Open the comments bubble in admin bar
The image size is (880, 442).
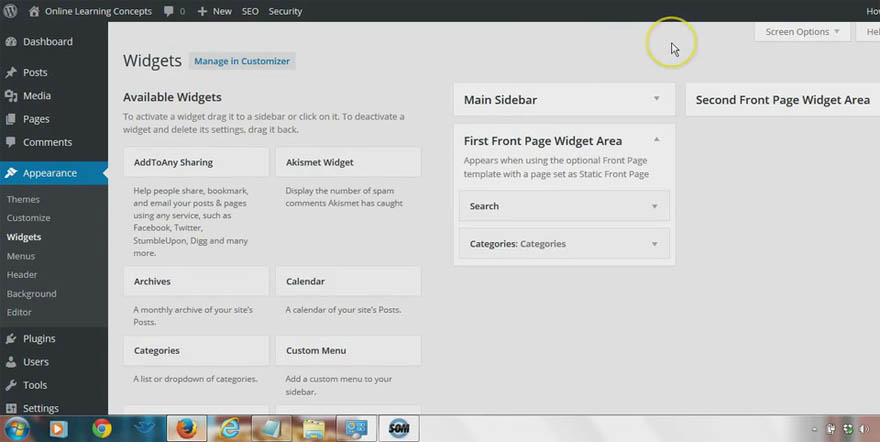click(169, 11)
